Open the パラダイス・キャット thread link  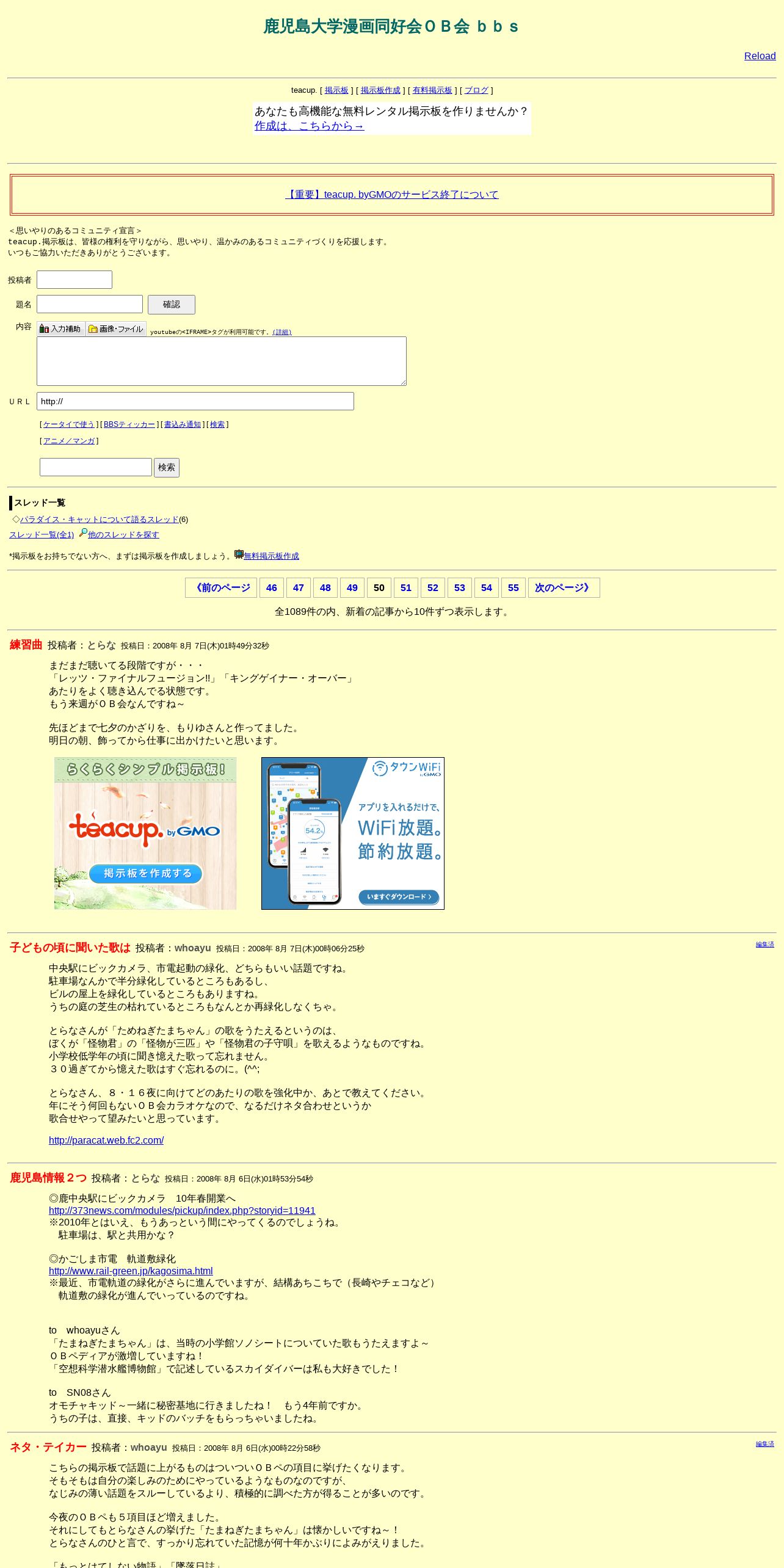tap(100, 520)
